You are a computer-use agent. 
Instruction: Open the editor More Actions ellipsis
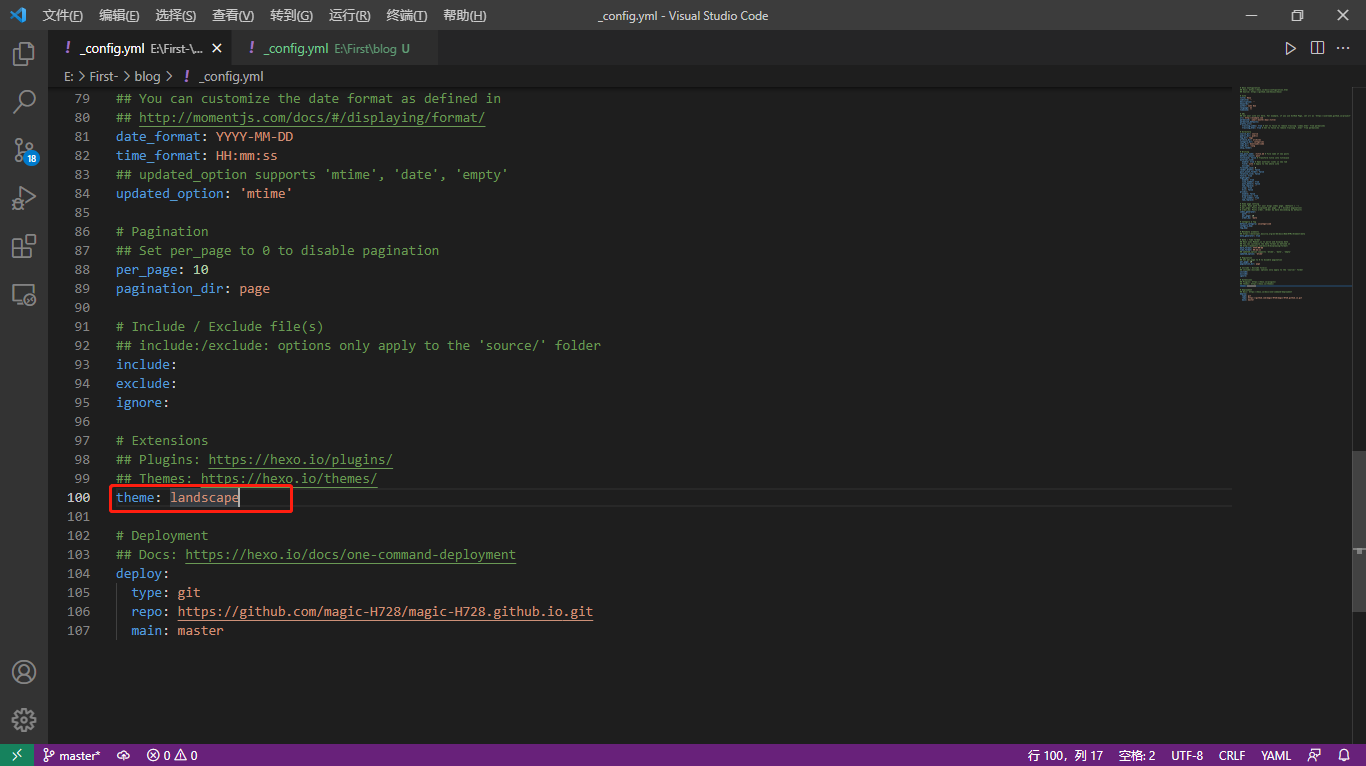(x=1344, y=48)
